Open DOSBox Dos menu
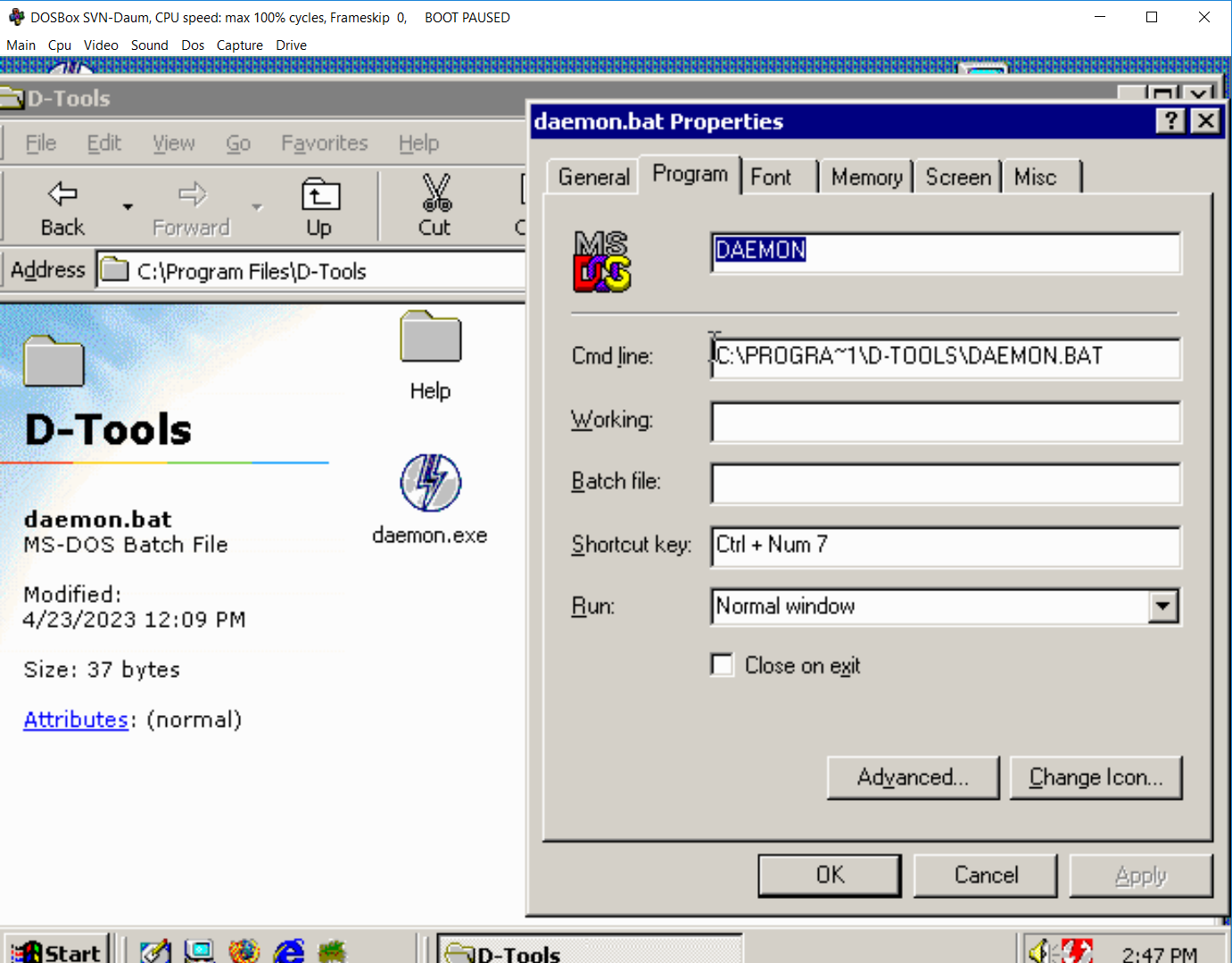 tap(193, 45)
